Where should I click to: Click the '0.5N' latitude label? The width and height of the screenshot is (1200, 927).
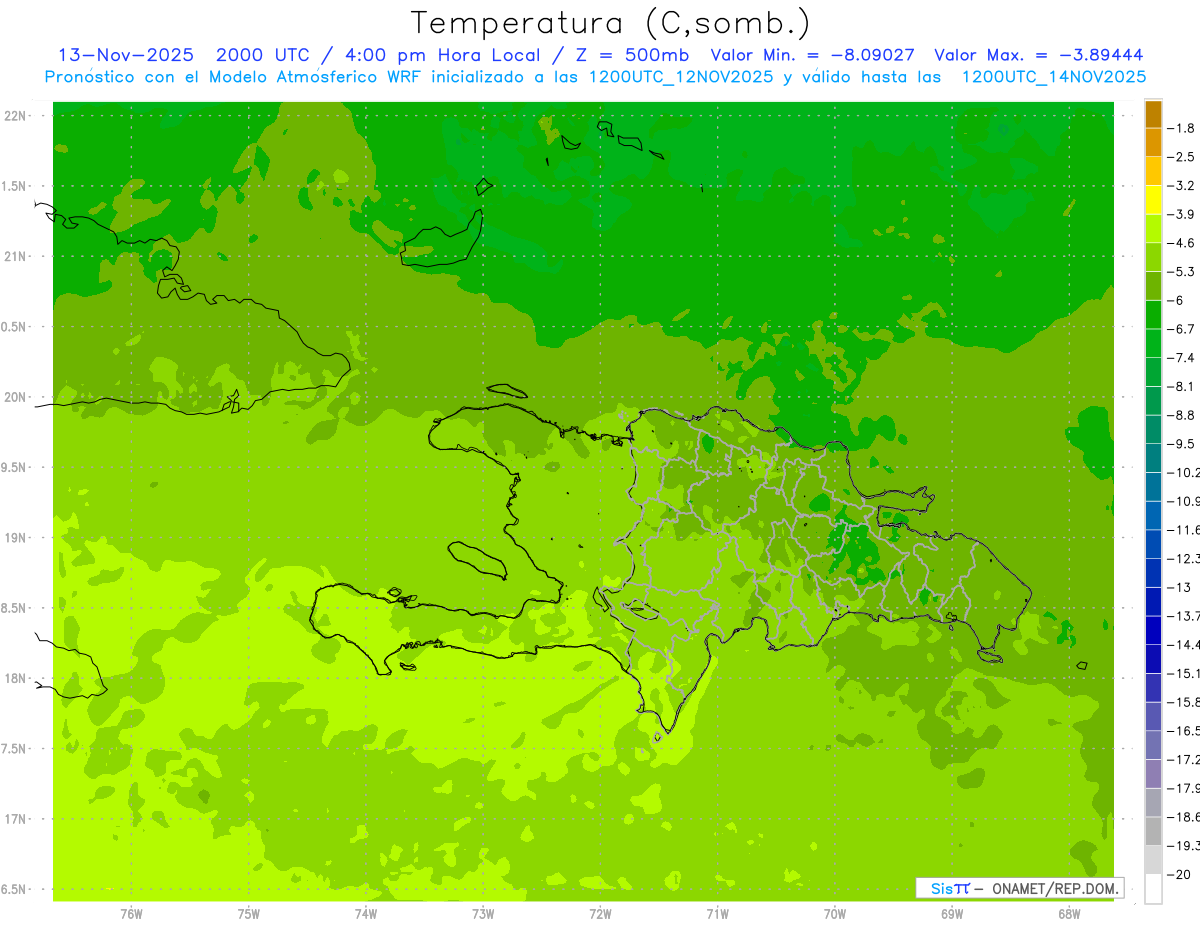coord(15,328)
